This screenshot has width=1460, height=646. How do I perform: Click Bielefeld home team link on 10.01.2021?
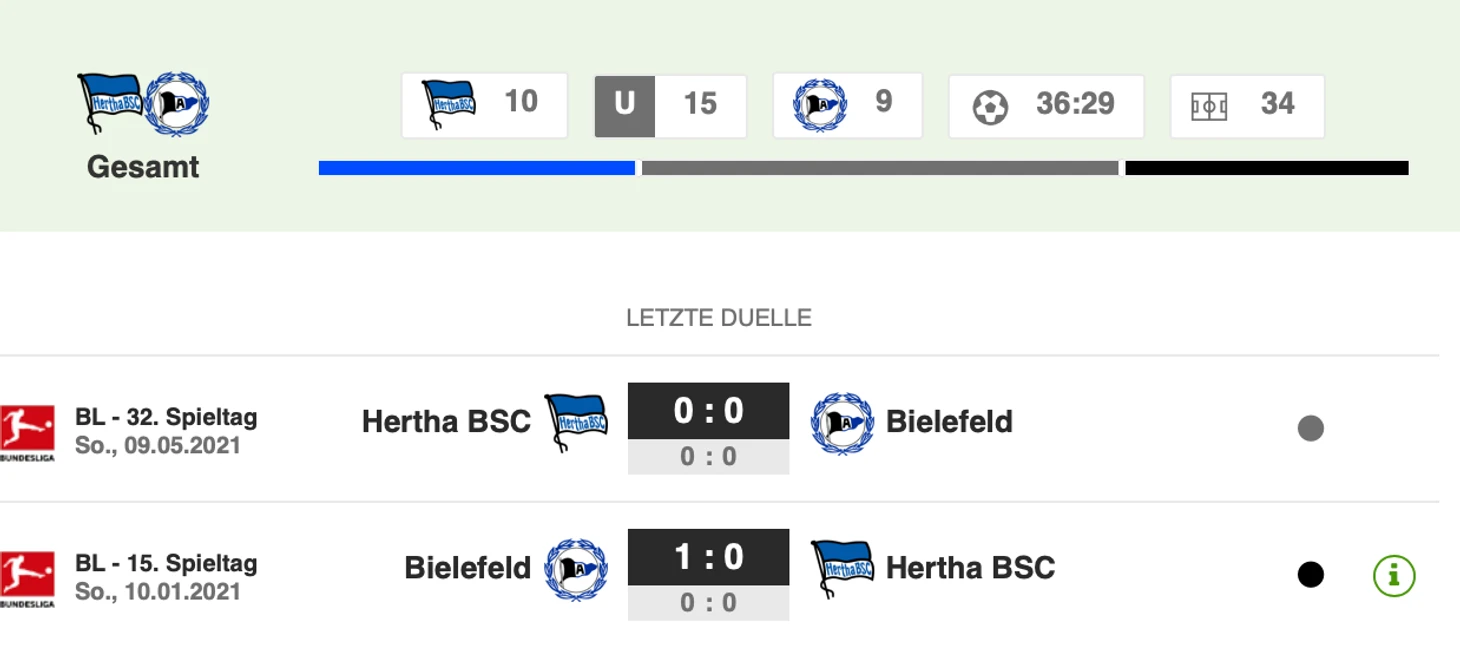point(467,568)
